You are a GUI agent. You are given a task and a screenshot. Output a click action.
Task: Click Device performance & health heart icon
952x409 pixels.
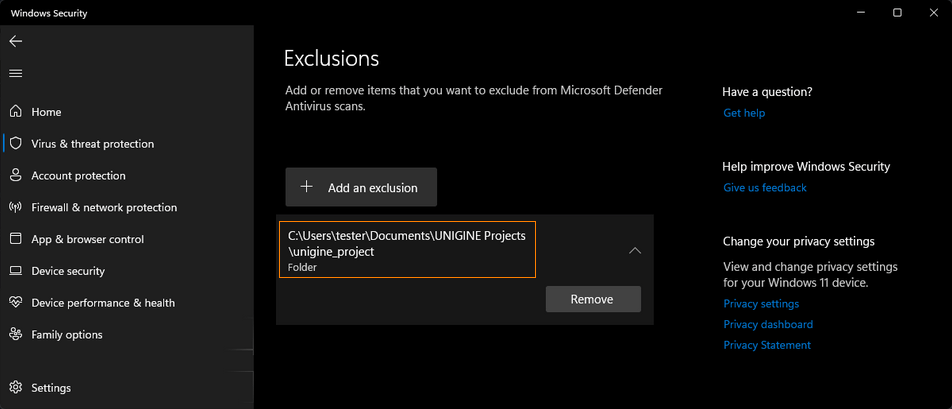tap(15, 302)
